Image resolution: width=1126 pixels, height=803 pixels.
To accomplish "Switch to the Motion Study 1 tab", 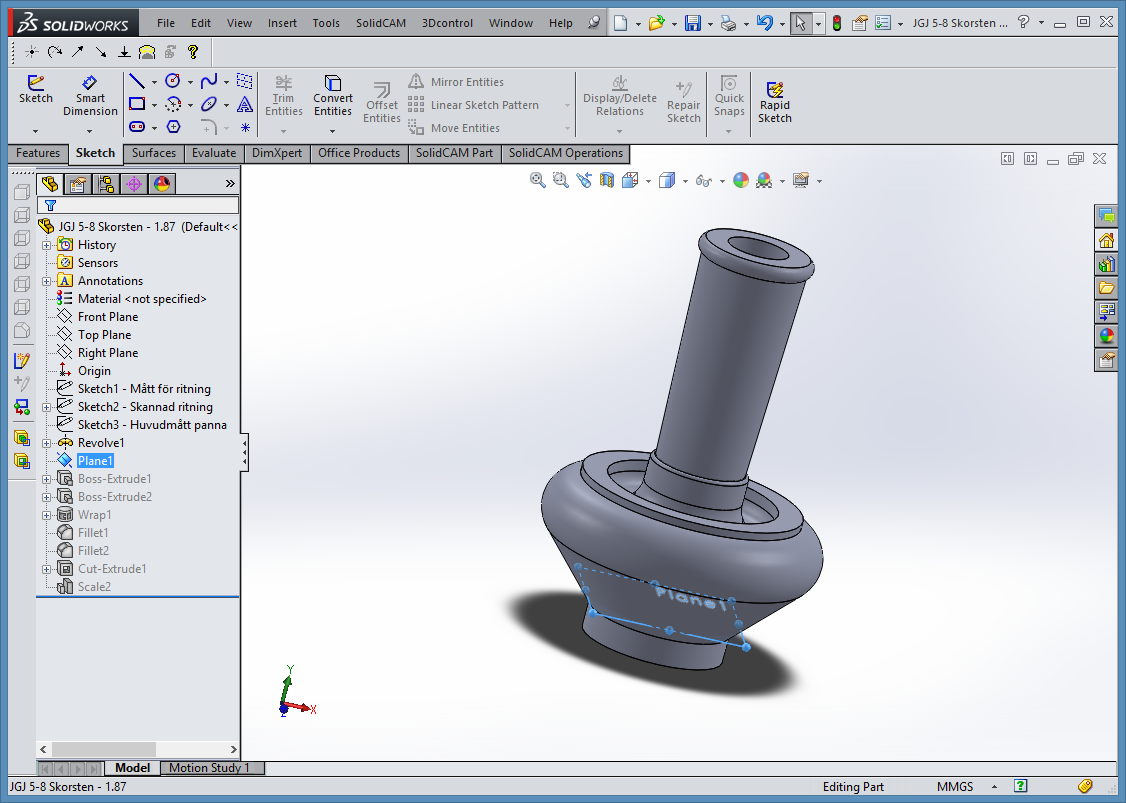I will pyautogui.click(x=212, y=768).
